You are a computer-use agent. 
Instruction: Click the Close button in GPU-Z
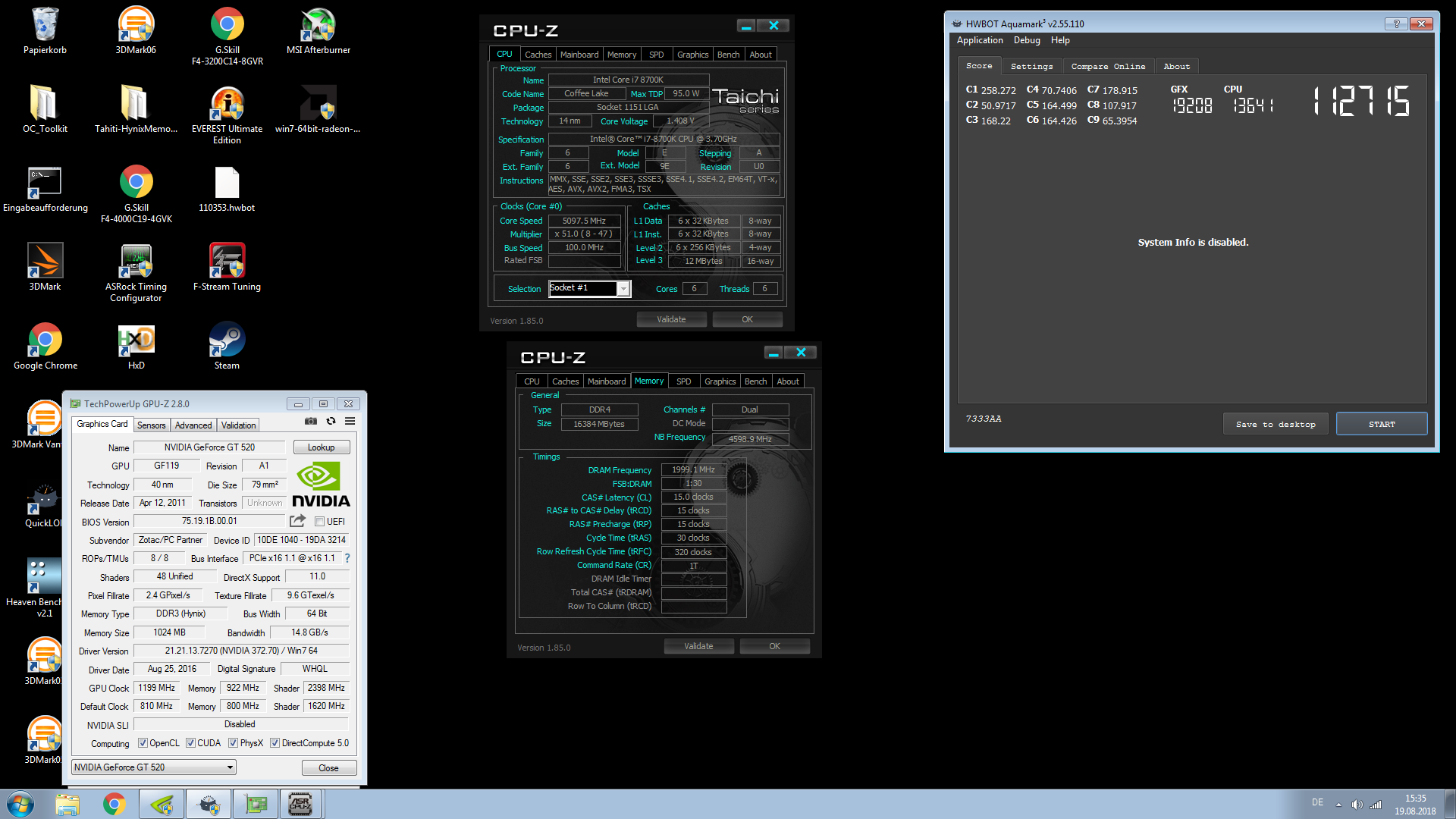[x=329, y=768]
